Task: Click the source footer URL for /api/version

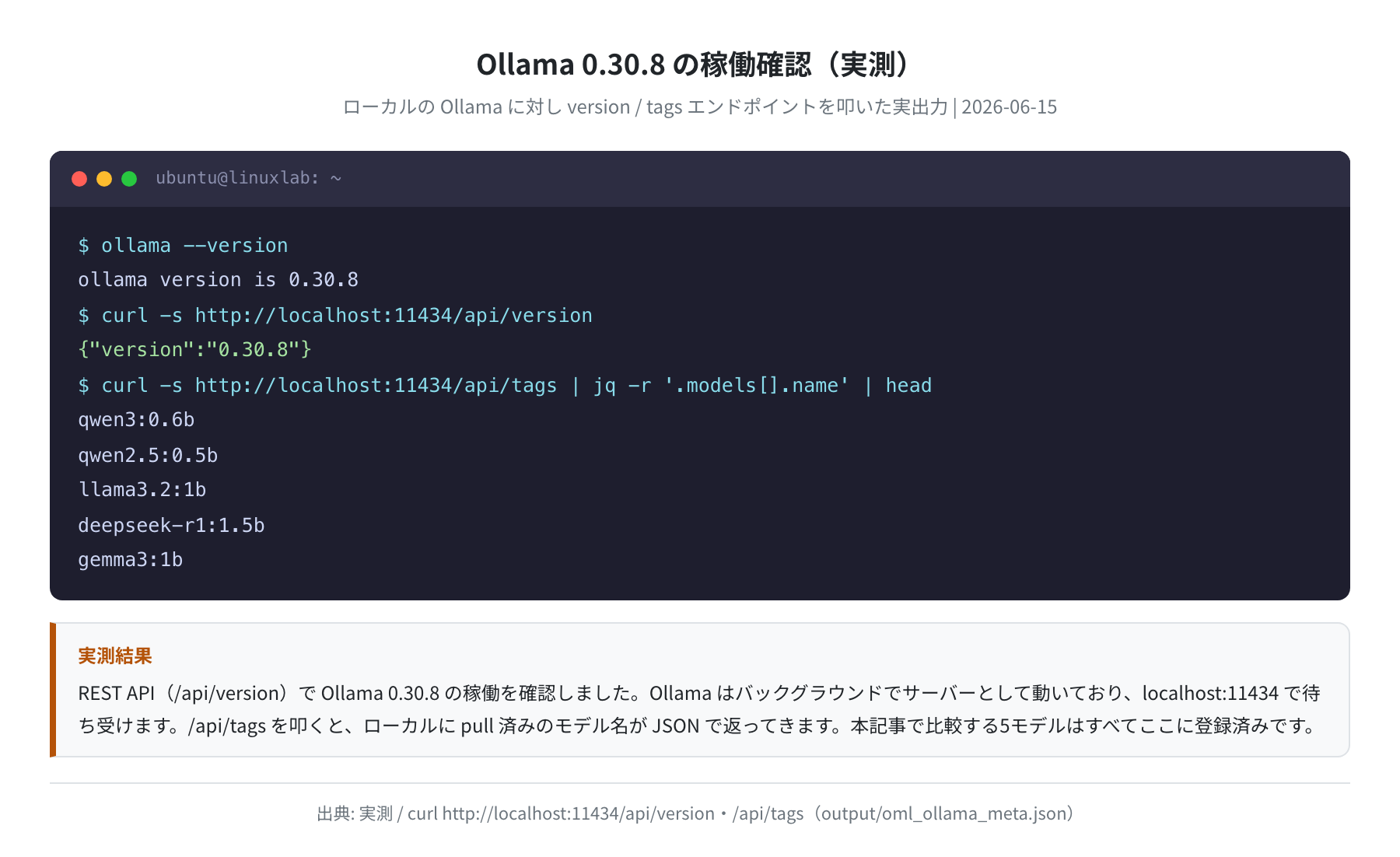Action: [561, 813]
